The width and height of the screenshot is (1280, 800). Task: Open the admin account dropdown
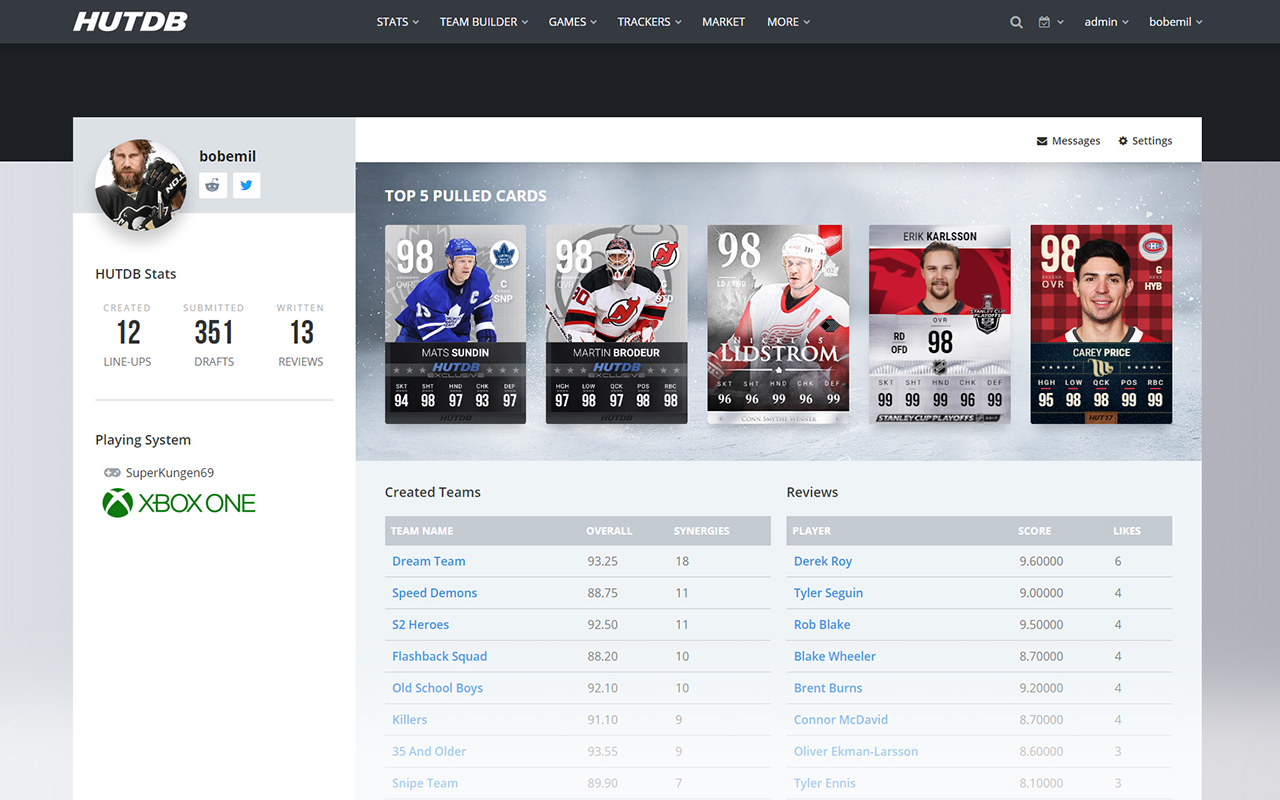click(1106, 22)
